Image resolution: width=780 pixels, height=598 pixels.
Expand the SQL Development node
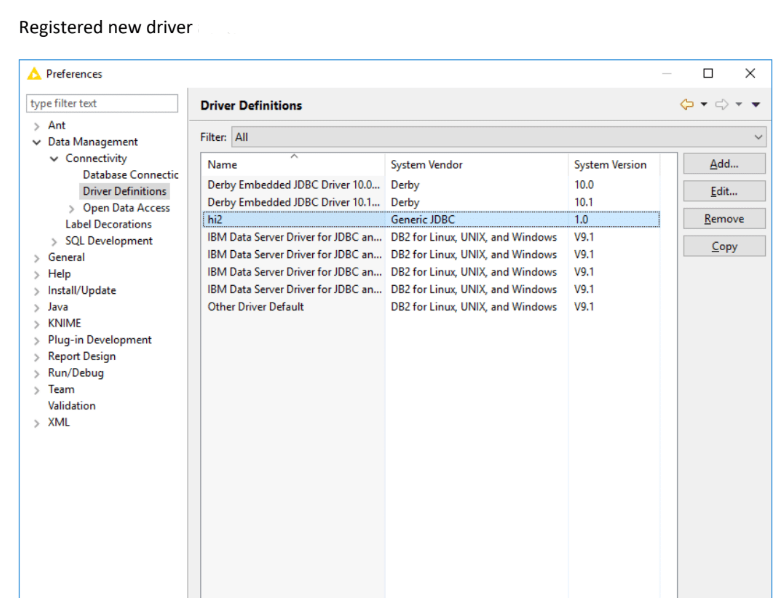click(x=55, y=241)
